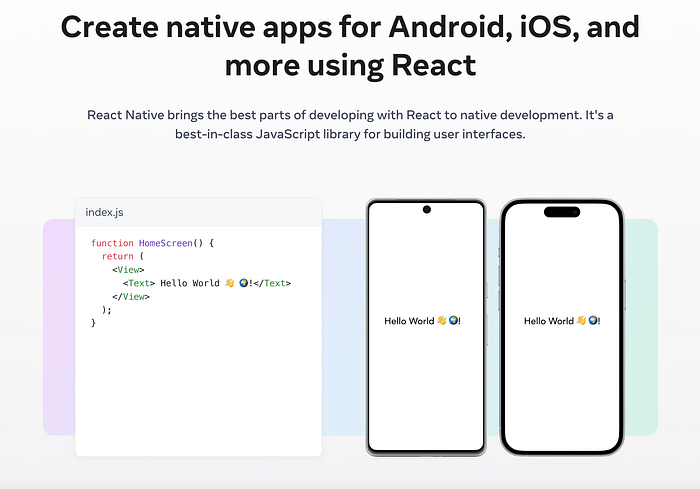Click the waving hand emoji on Android screen
The width and height of the screenshot is (700, 489).
[x=441, y=320]
